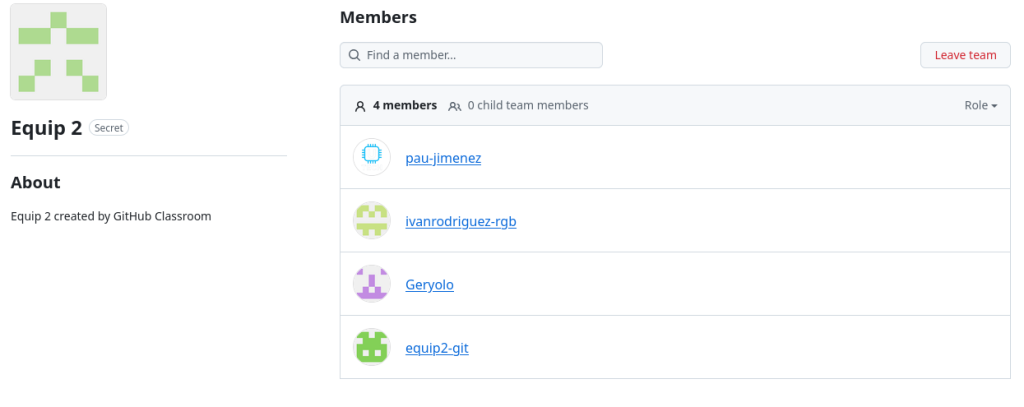
Task: Click the Equip 2 team avatar image
Action: [58, 52]
